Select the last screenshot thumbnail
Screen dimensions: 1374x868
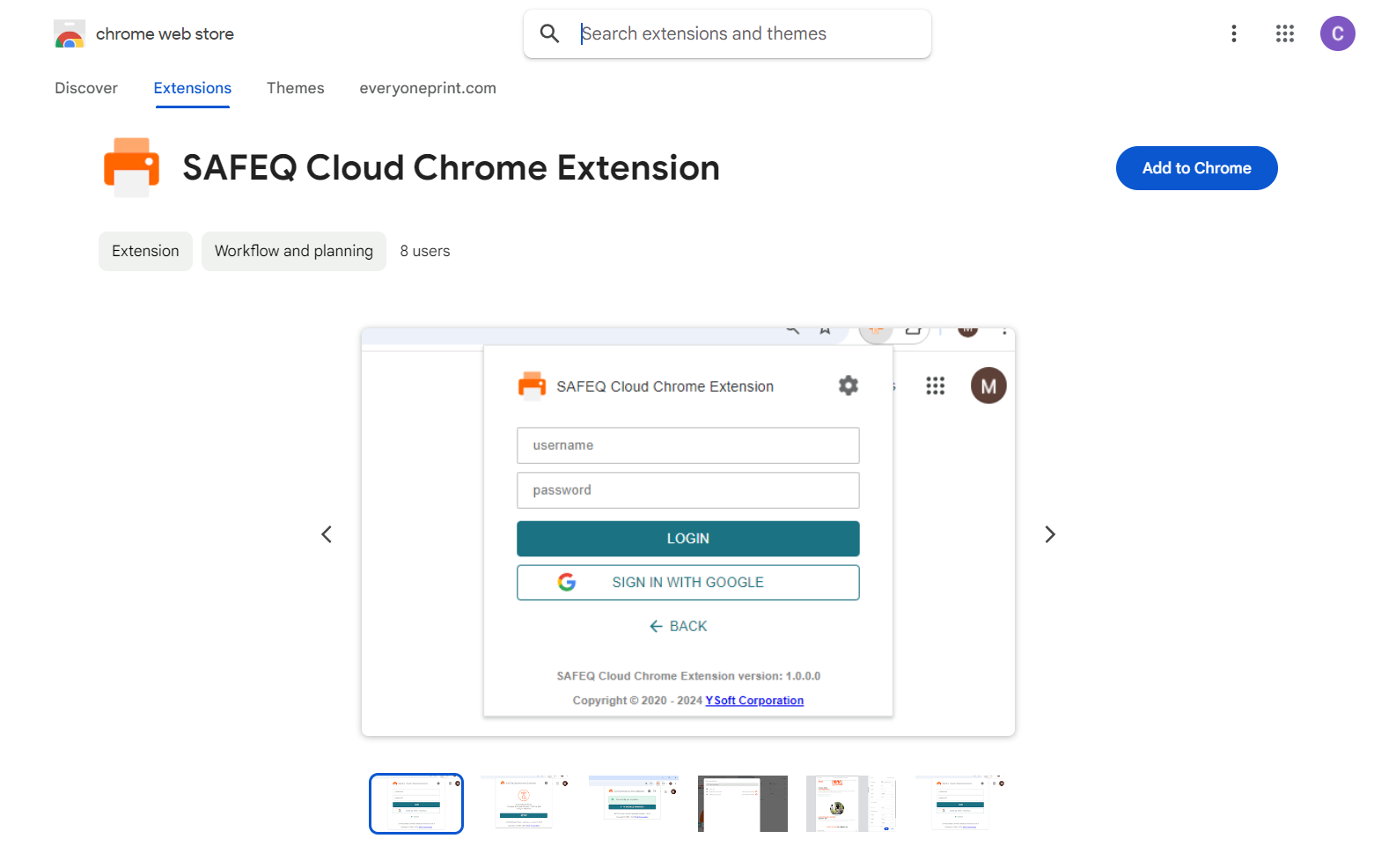click(x=960, y=803)
